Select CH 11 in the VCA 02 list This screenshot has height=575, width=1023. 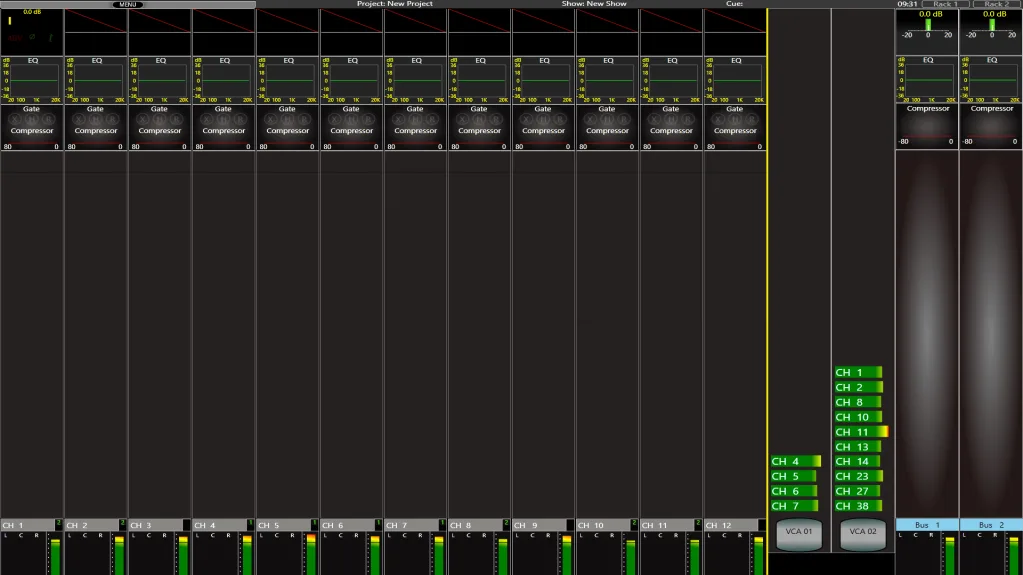pyautogui.click(x=861, y=432)
